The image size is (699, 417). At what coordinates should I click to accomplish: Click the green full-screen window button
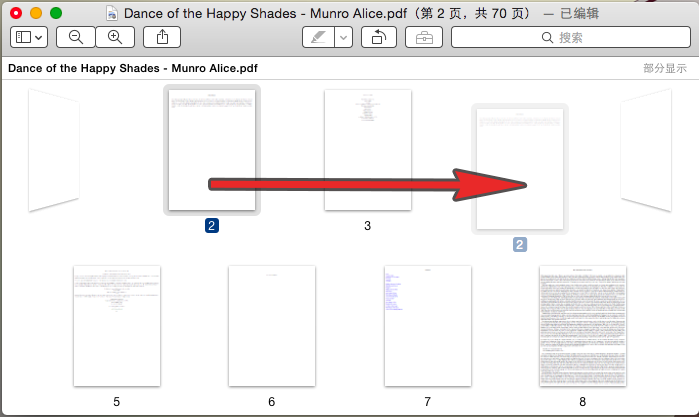tap(55, 13)
